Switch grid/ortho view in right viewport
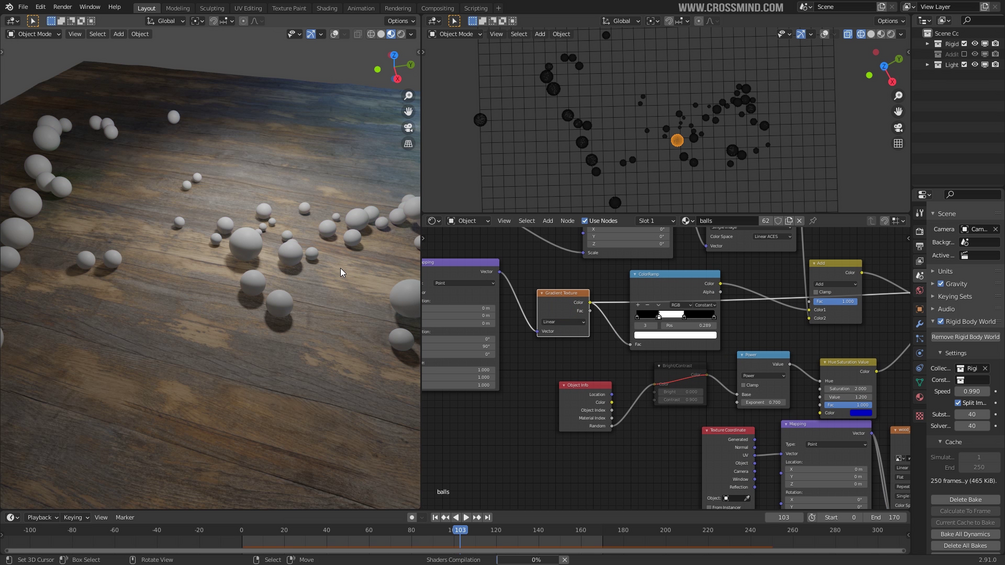1005x565 pixels. pos(898,143)
